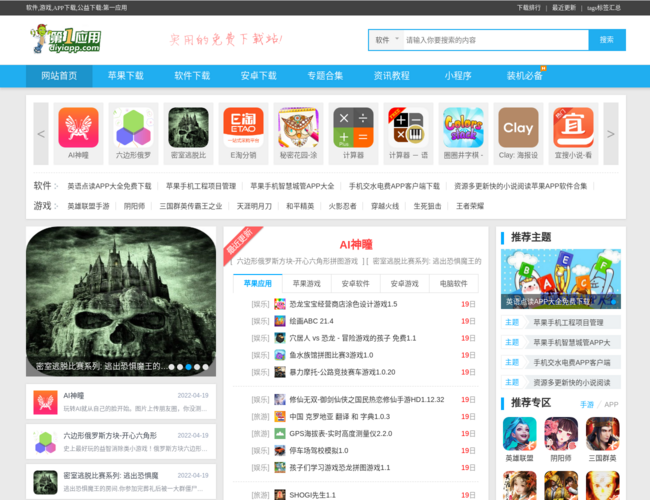Image resolution: width=650 pixels, height=500 pixels.
Task: Toggle 推荐专区 to the APP list
Action: [x=611, y=404]
